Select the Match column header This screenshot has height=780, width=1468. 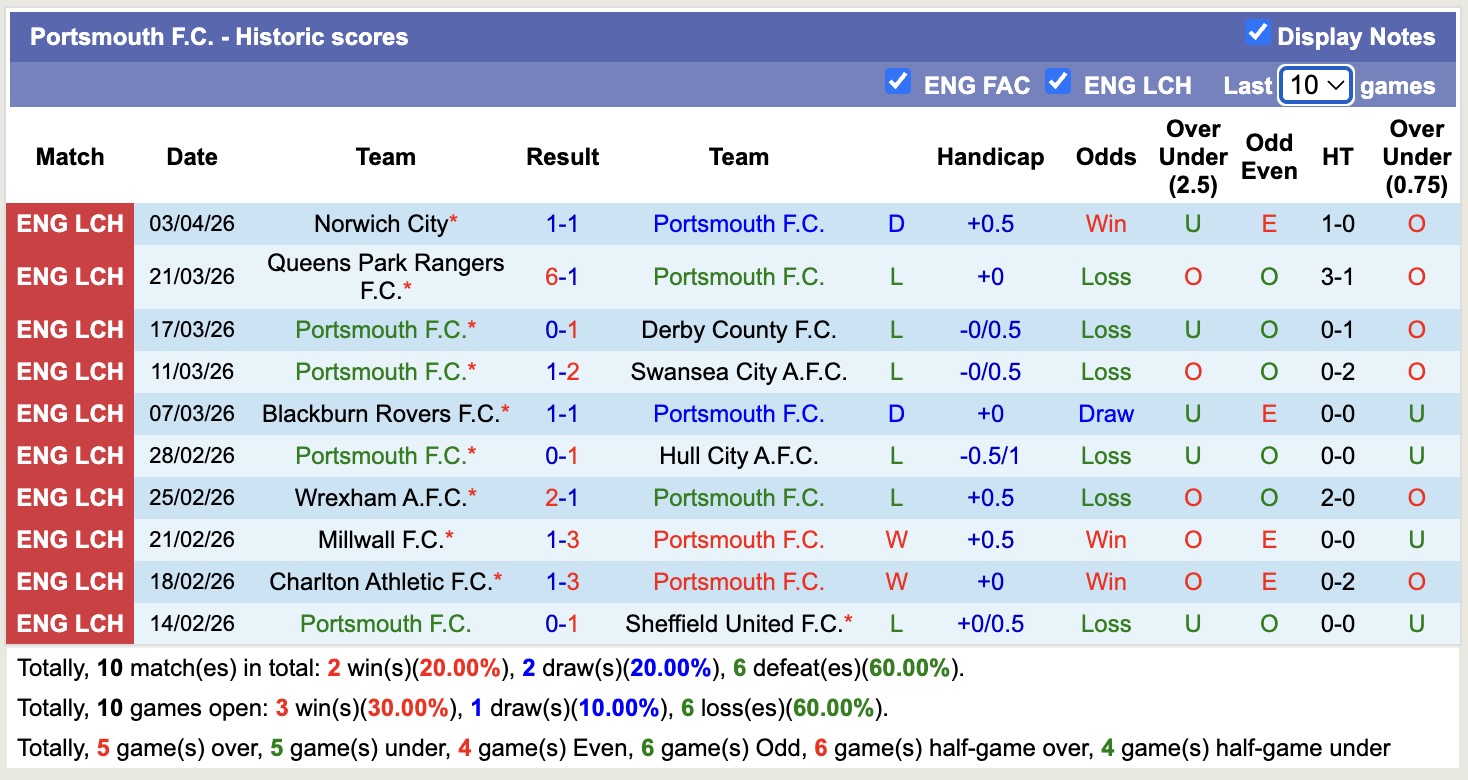(69, 157)
